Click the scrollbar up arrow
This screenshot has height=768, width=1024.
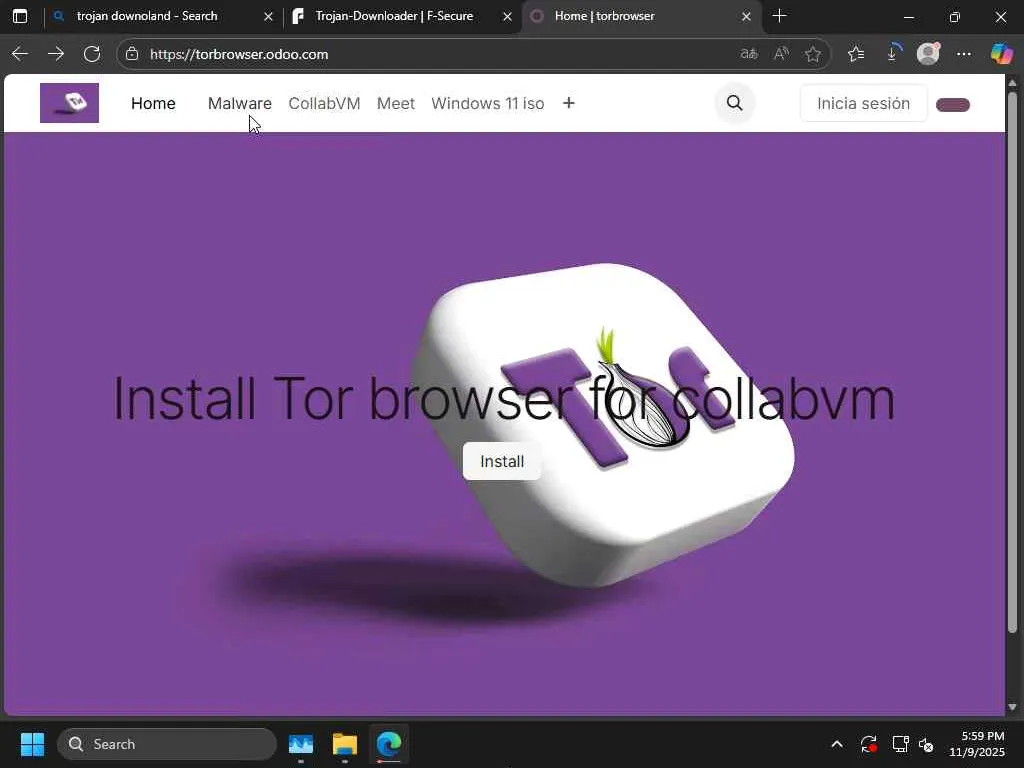tap(1012, 82)
